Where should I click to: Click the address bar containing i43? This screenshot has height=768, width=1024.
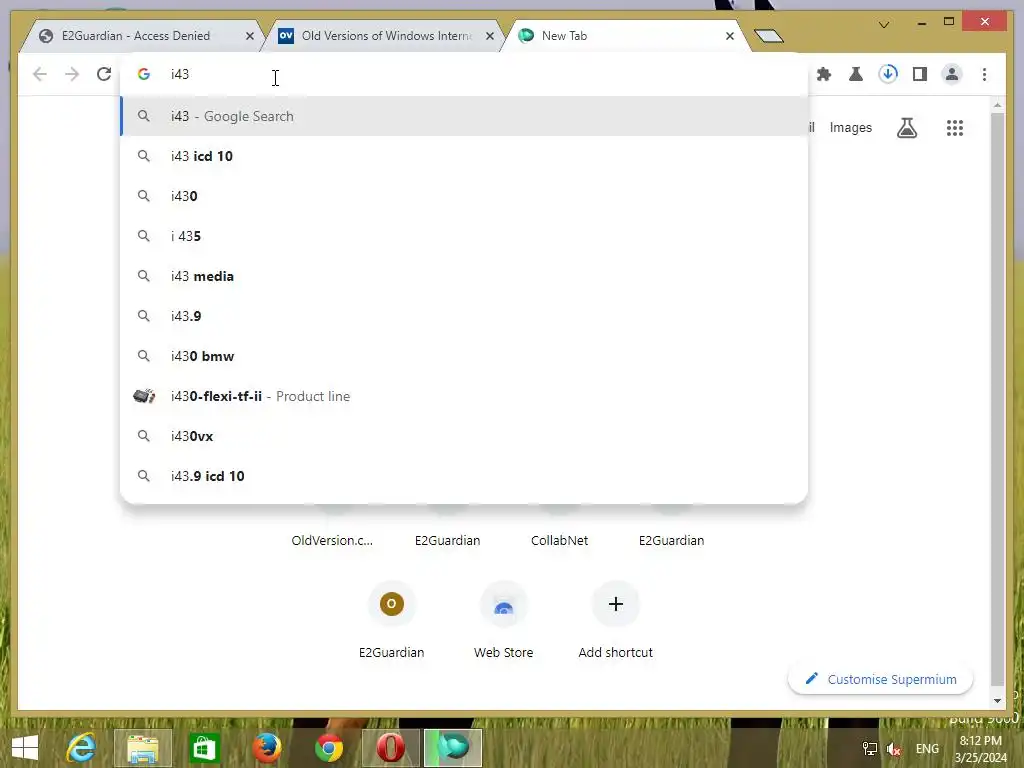[464, 74]
